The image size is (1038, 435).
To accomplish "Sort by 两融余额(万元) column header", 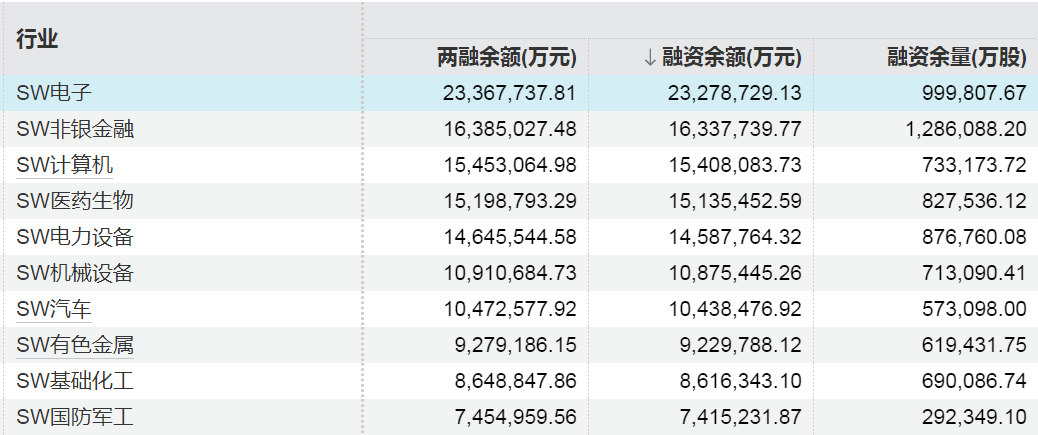I will pyautogui.click(x=507, y=58).
